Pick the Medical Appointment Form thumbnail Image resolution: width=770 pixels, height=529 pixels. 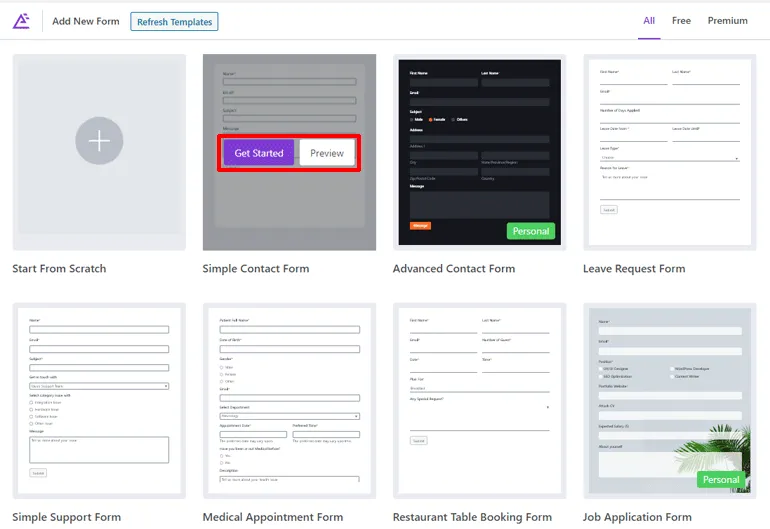pyautogui.click(x=289, y=400)
